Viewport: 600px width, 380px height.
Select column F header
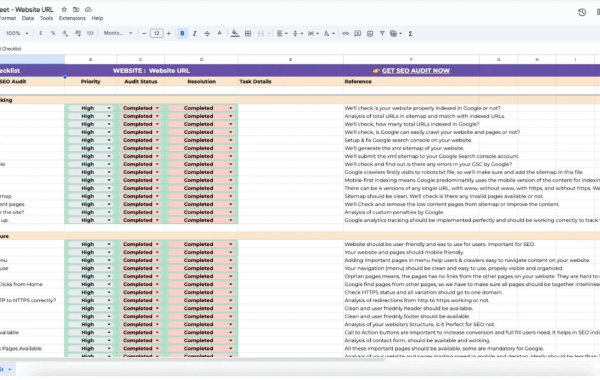pyautogui.click(x=411, y=59)
